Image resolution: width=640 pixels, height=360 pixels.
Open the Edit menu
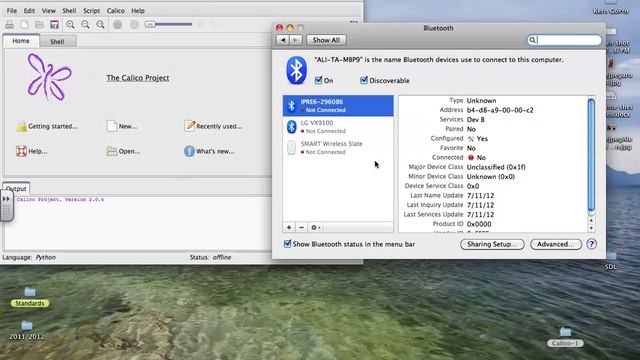(x=29, y=11)
